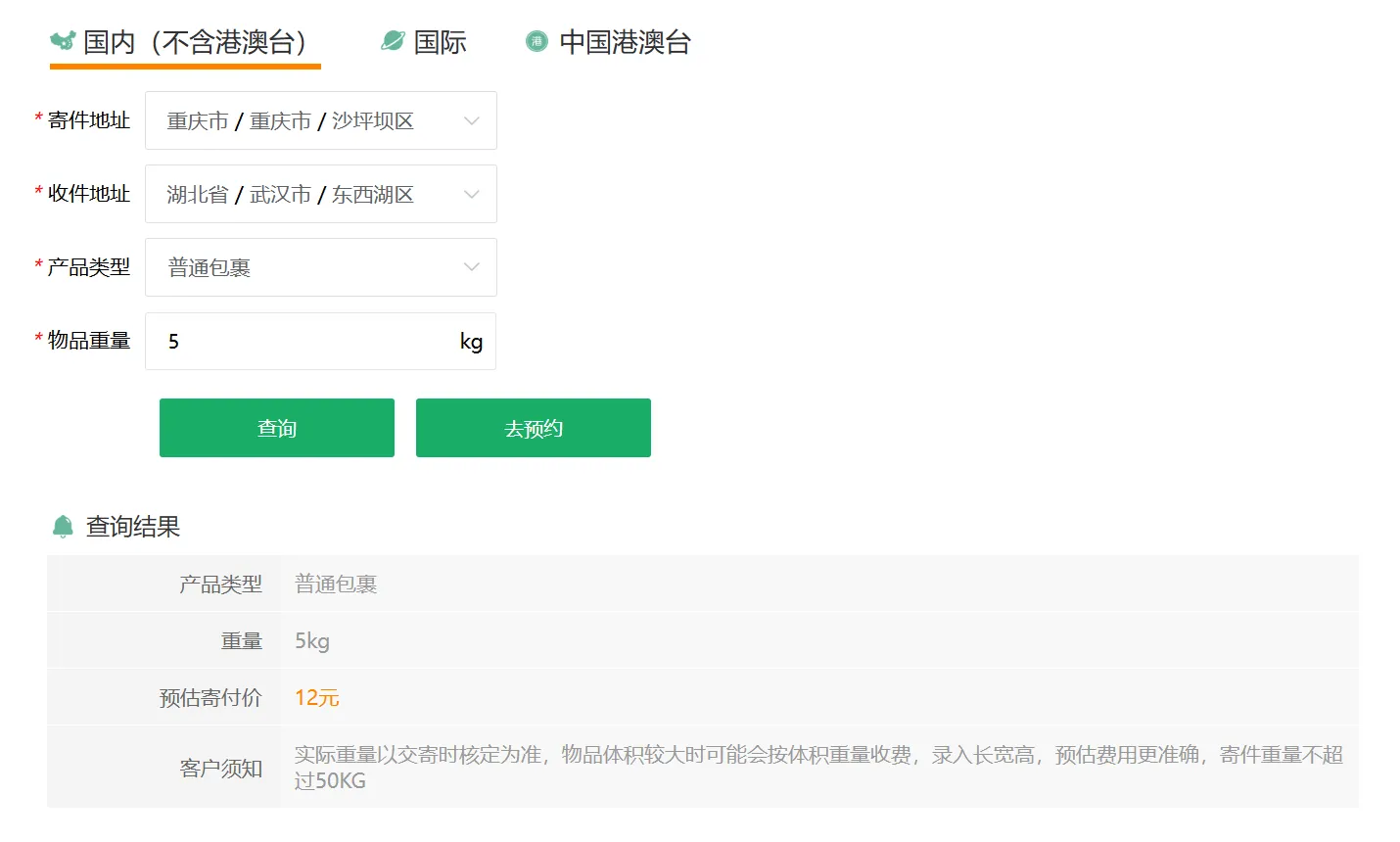Click the 普通包裹 result value
Viewport: 1400px width, 842px height.
[336, 584]
